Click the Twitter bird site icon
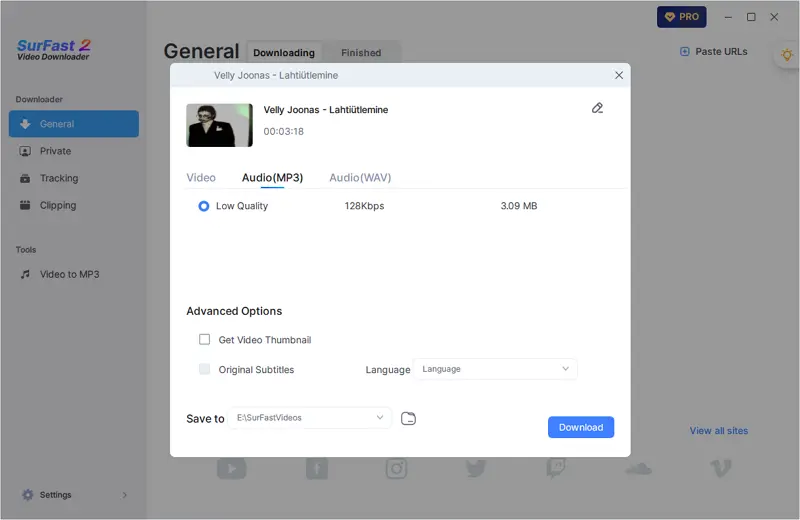The height and width of the screenshot is (520, 800). [x=476, y=468]
